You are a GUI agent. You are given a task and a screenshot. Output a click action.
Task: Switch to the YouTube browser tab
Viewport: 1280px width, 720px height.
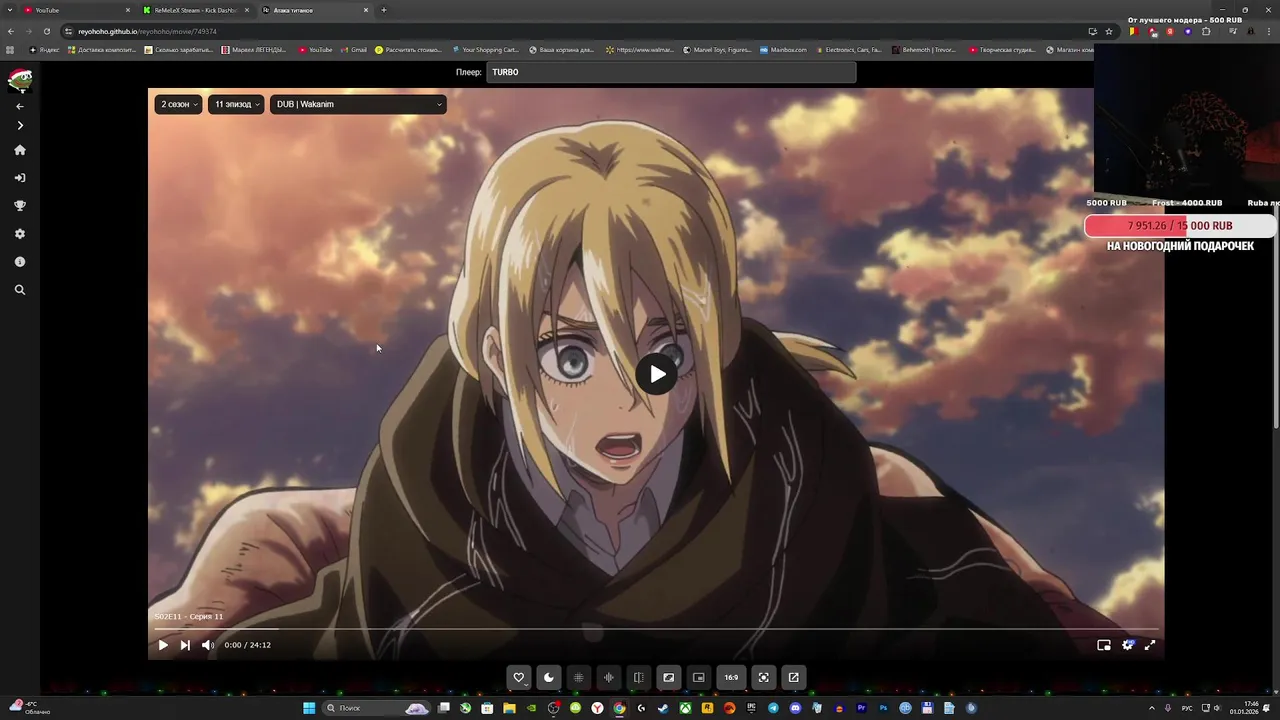(75, 10)
